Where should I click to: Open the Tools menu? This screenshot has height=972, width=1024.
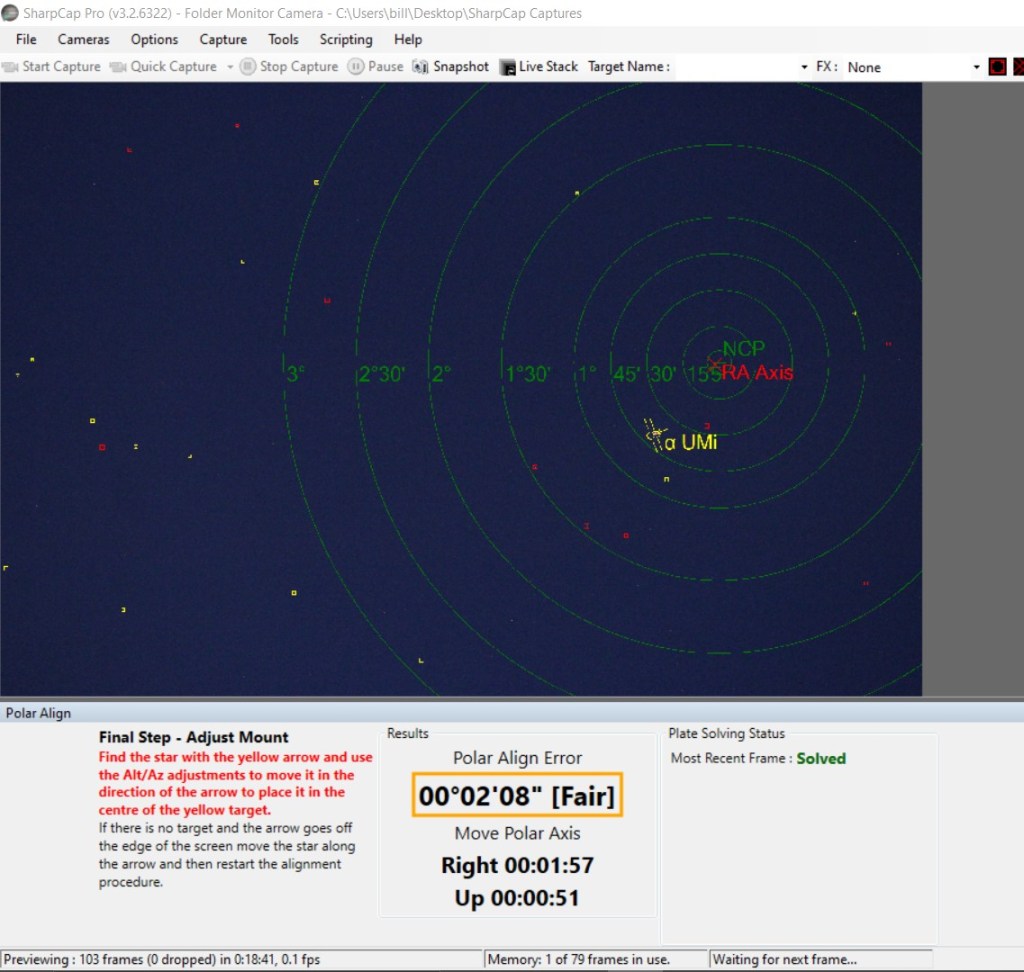283,39
